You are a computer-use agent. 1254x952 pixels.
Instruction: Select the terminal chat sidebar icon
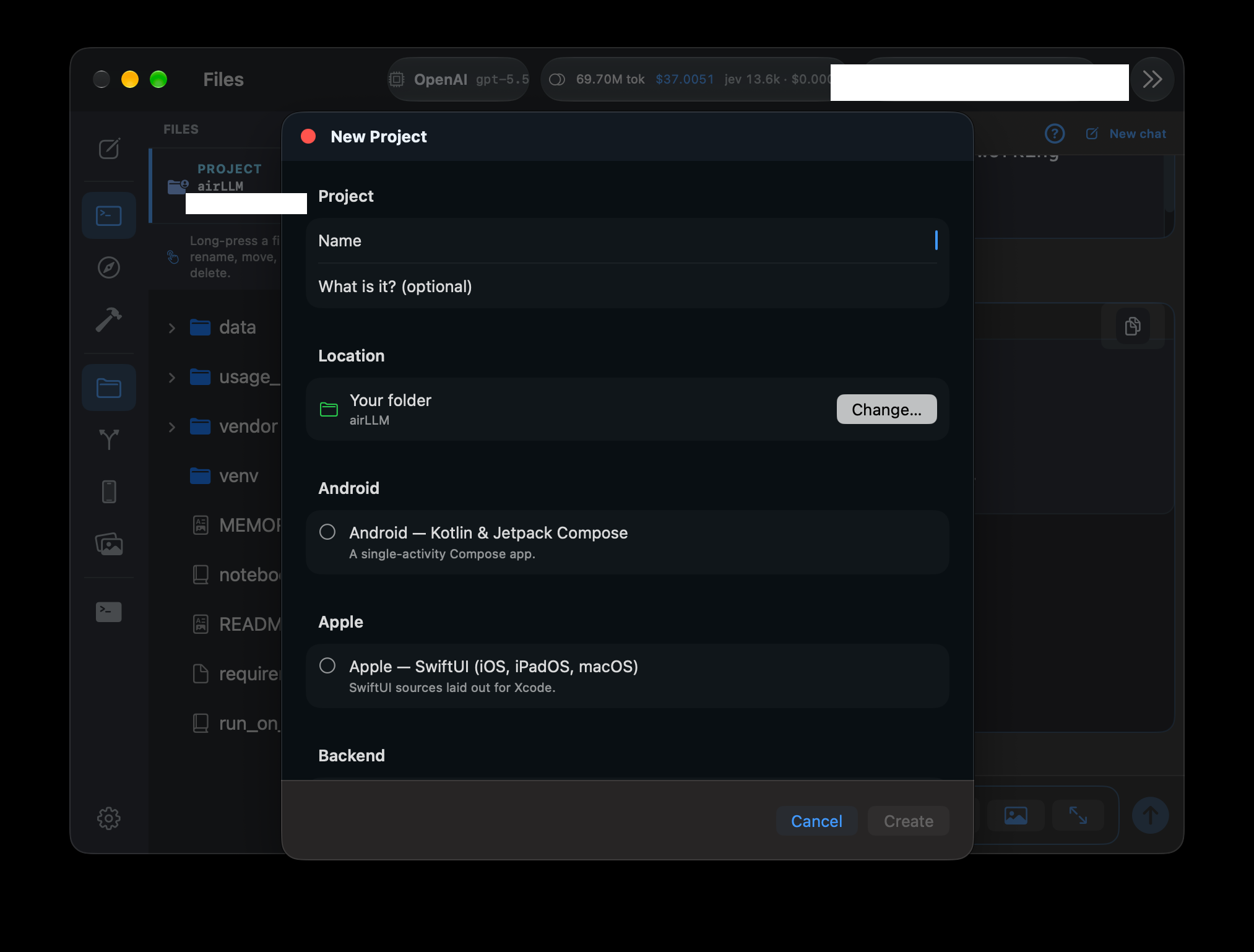pos(109,215)
